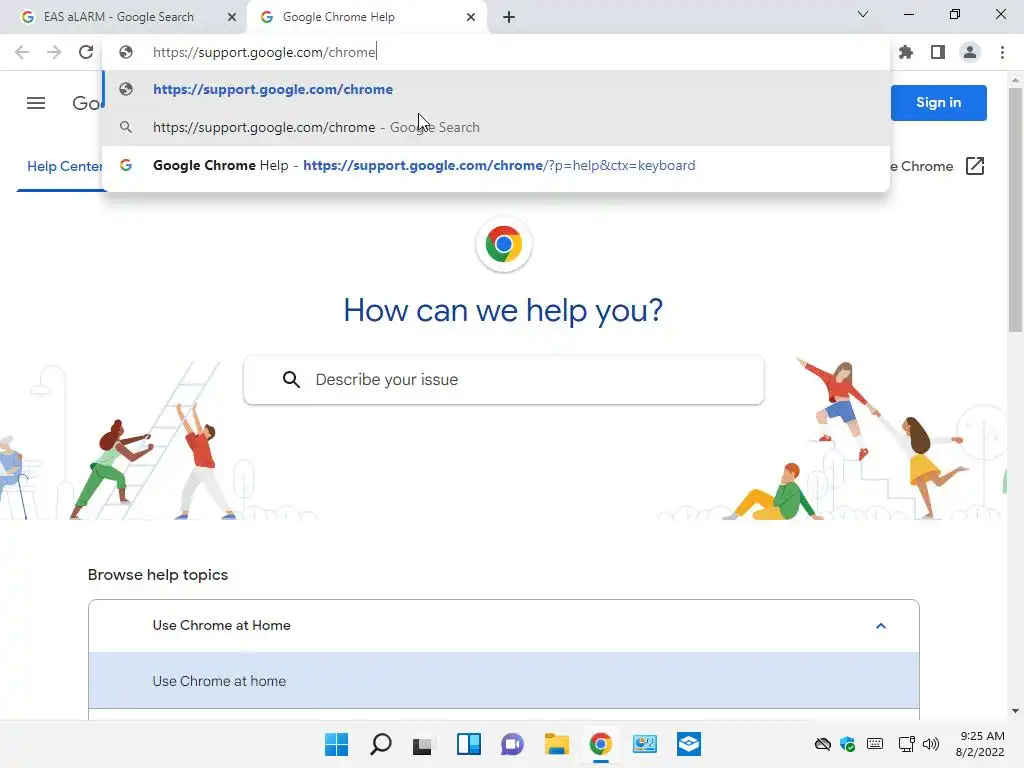
Task: Click the magnifier icon in search box
Action: (x=291, y=379)
